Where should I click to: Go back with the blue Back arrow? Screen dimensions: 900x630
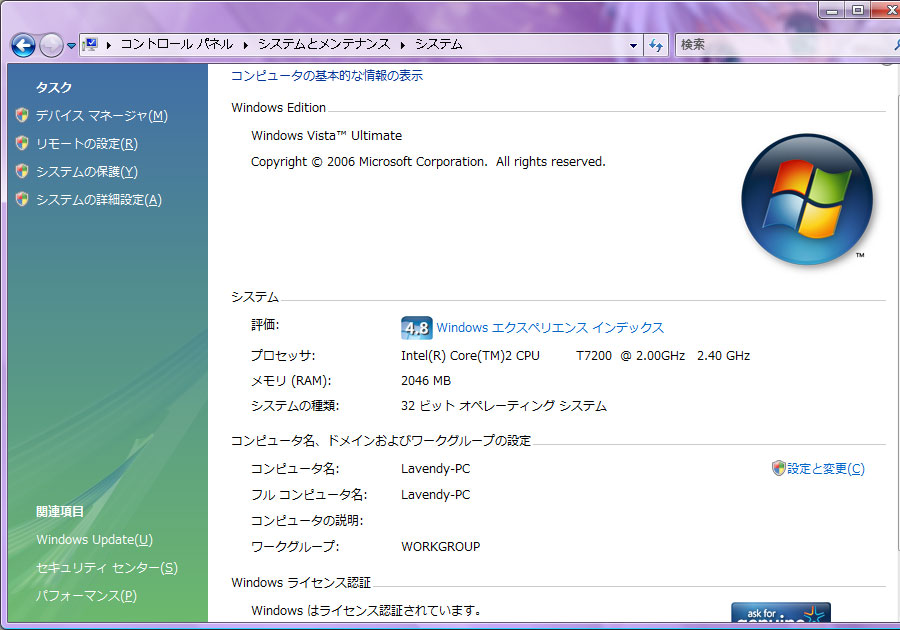point(24,45)
